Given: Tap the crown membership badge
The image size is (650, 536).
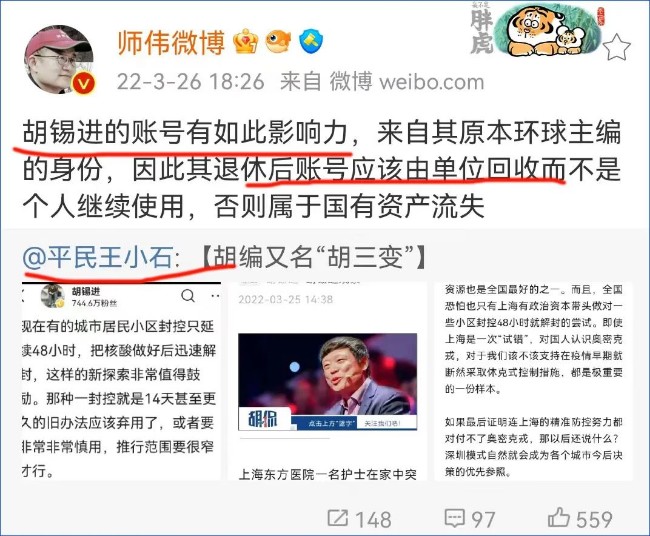Looking at the screenshot, I should pyautogui.click(x=245, y=41).
